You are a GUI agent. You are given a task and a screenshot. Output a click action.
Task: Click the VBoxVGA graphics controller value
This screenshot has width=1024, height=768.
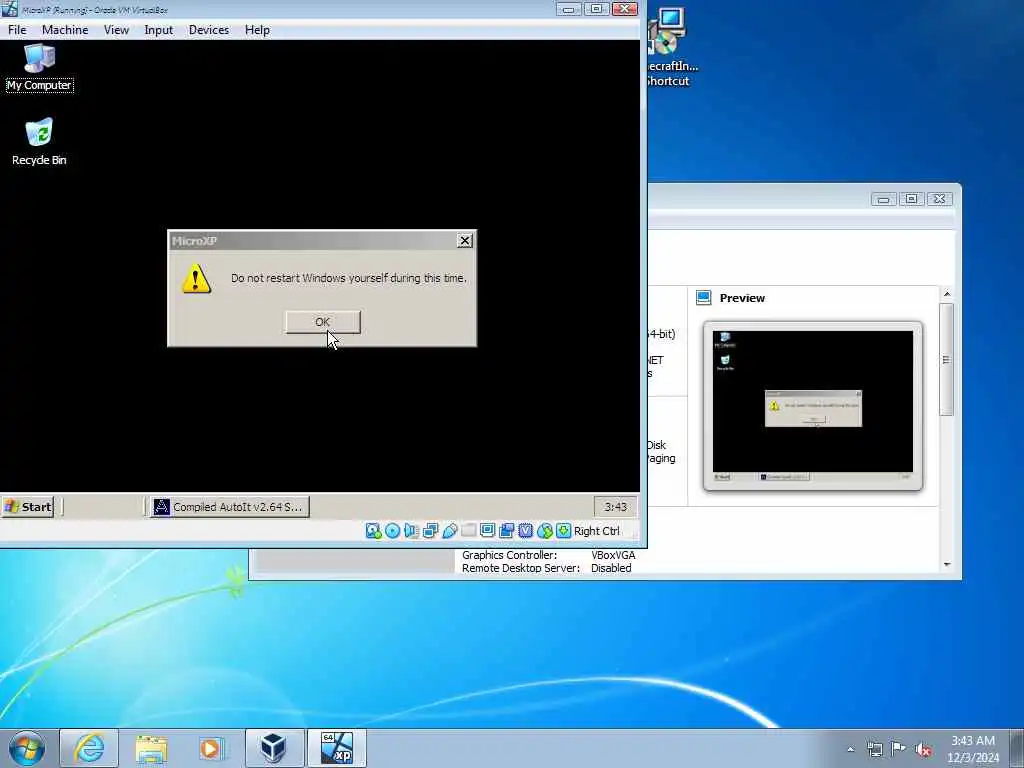point(613,555)
